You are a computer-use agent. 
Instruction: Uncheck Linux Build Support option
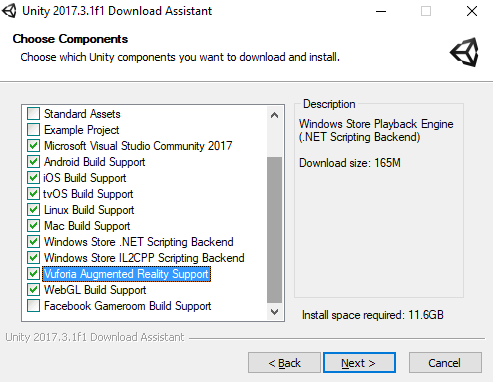33,210
